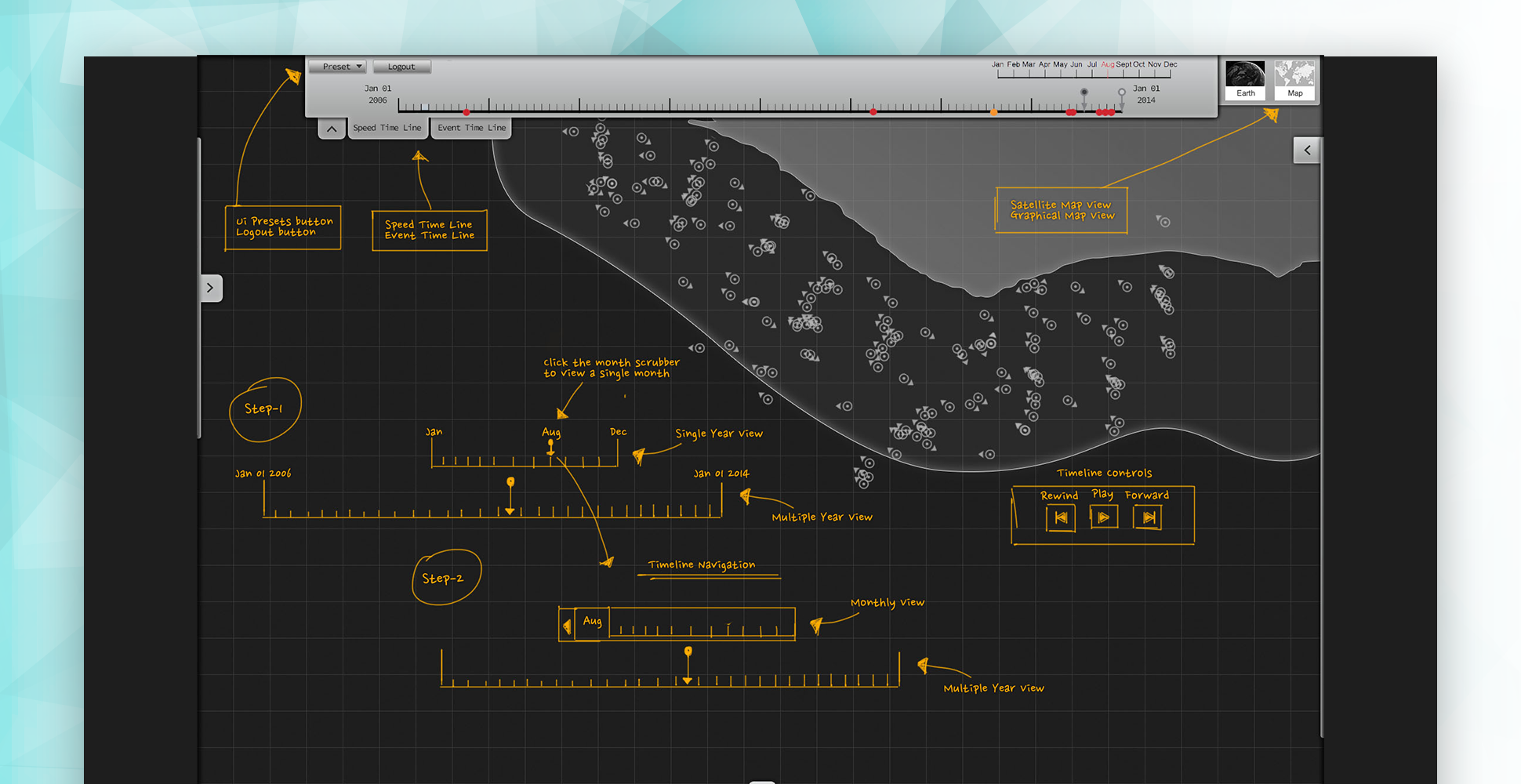This screenshot has width=1521, height=784.
Task: Select the Map graphical view thumbnail
Action: 1294,79
